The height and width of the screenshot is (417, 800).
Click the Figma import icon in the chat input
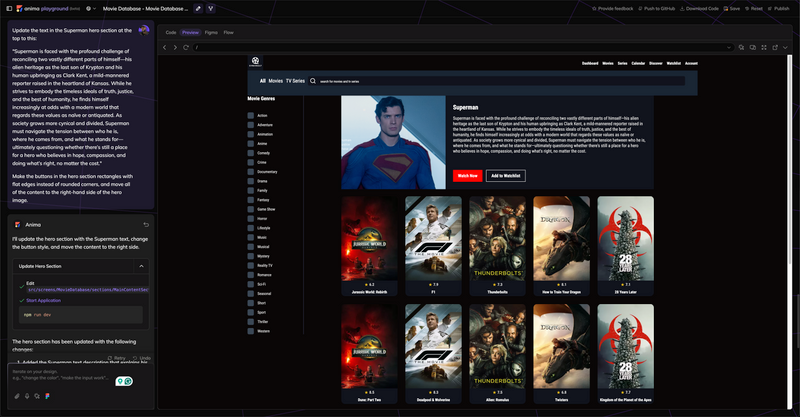click(47, 396)
